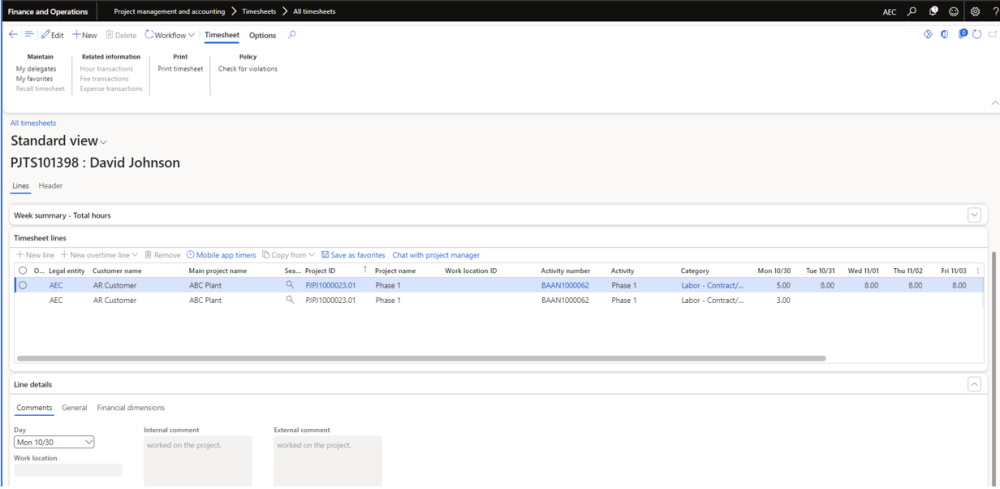1000x489 pixels.
Task: Click the search magnifier in black header
Action: point(912,12)
